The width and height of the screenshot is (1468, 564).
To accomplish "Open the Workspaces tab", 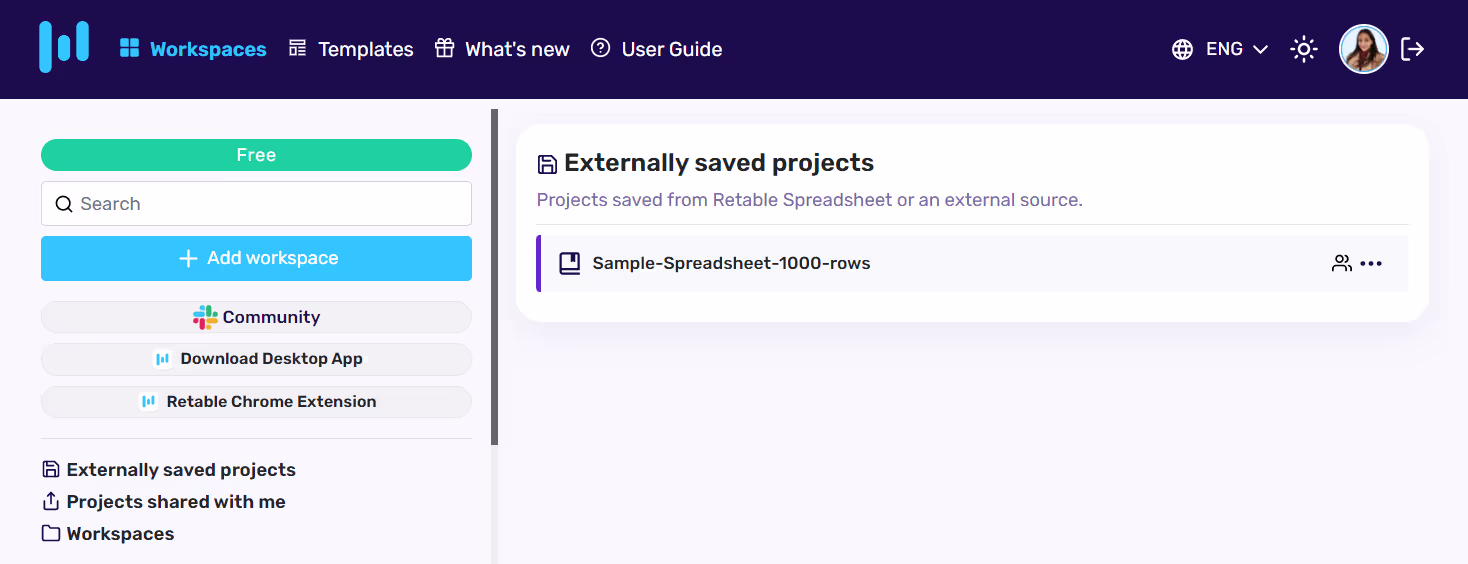I will click(x=193, y=49).
